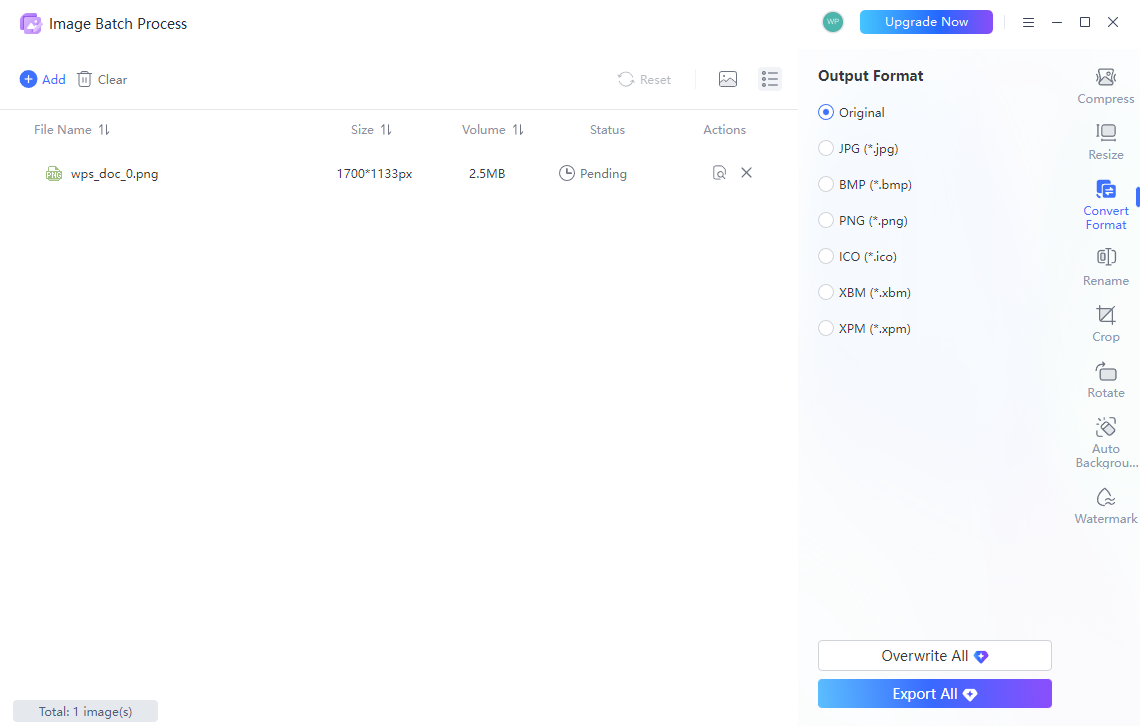Select XBM (*.xbm) output format

point(864,292)
